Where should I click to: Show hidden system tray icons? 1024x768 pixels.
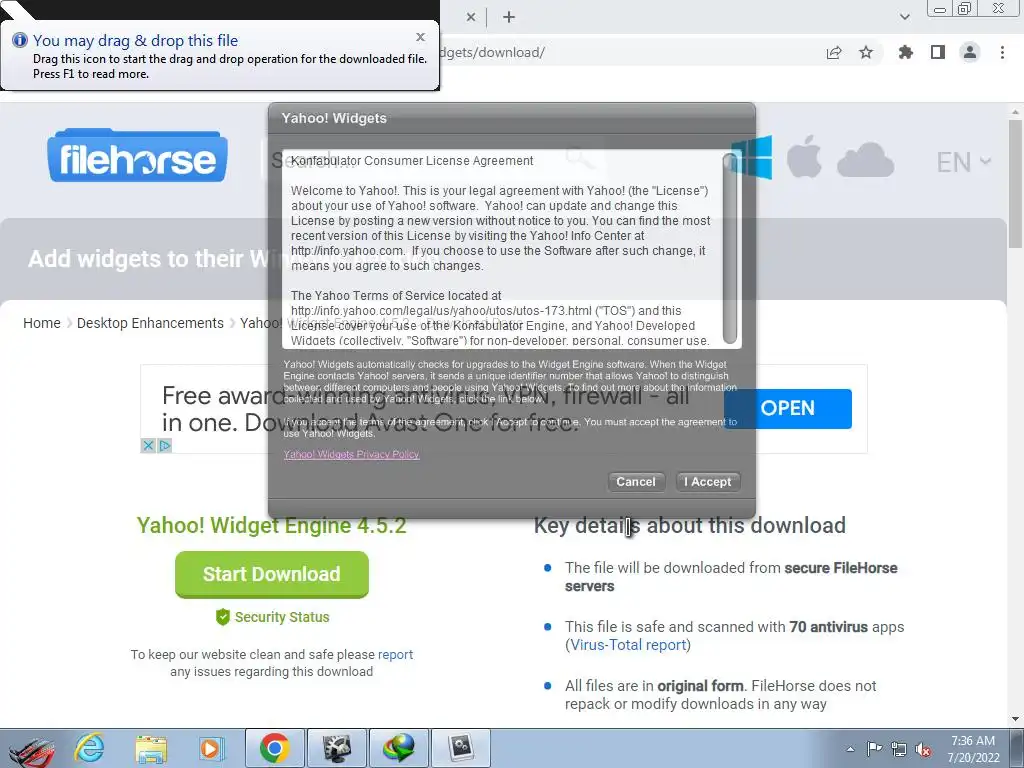tap(850, 749)
